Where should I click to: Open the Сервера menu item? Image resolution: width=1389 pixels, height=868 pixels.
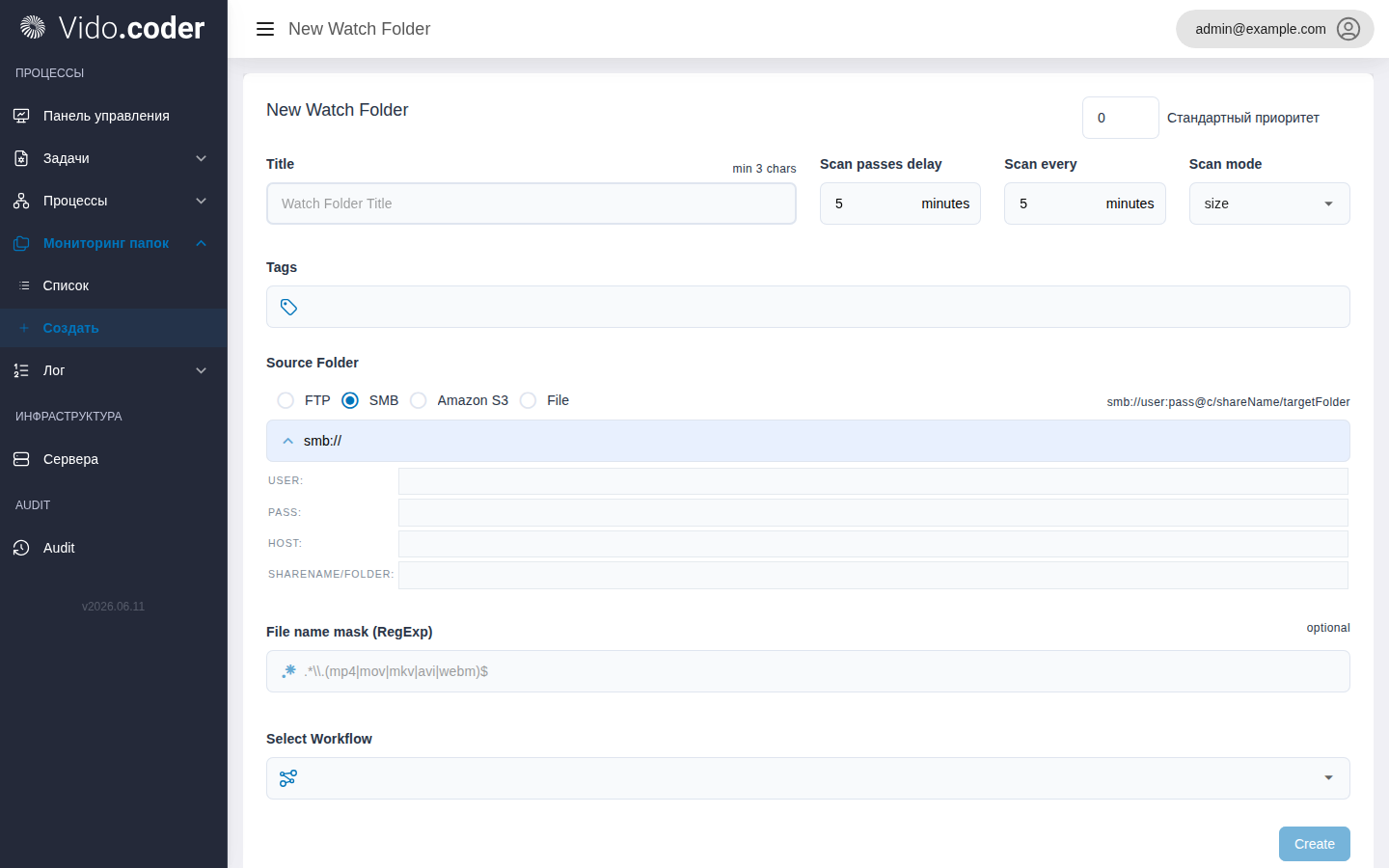[114, 459]
